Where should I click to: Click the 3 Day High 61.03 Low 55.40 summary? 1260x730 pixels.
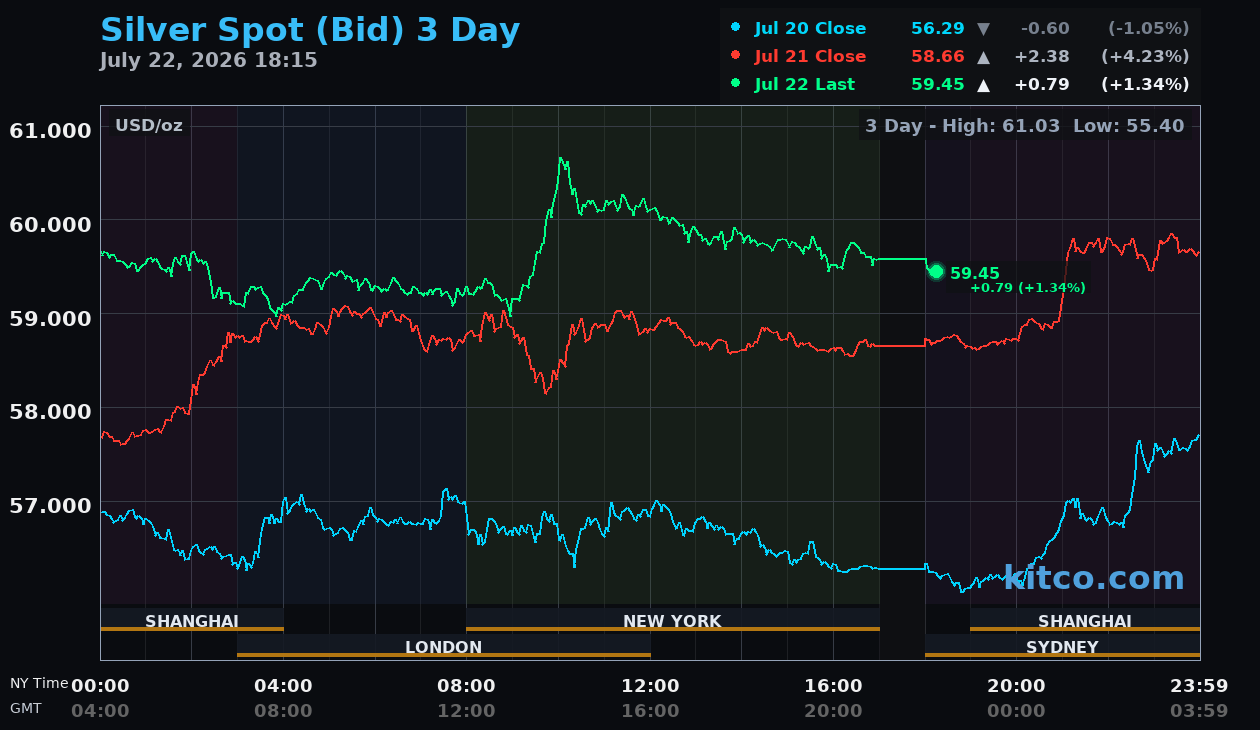(1025, 126)
